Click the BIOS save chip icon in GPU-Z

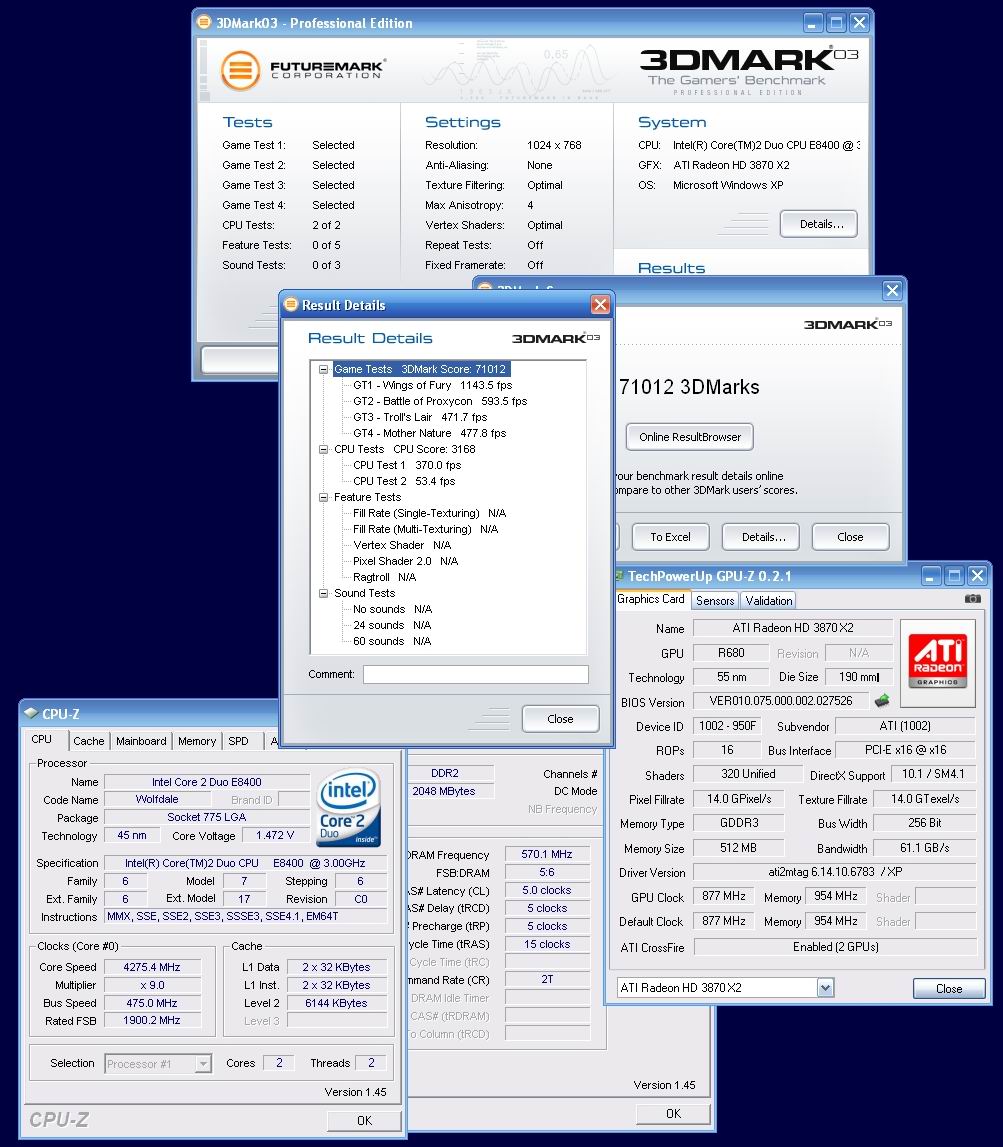coord(882,700)
